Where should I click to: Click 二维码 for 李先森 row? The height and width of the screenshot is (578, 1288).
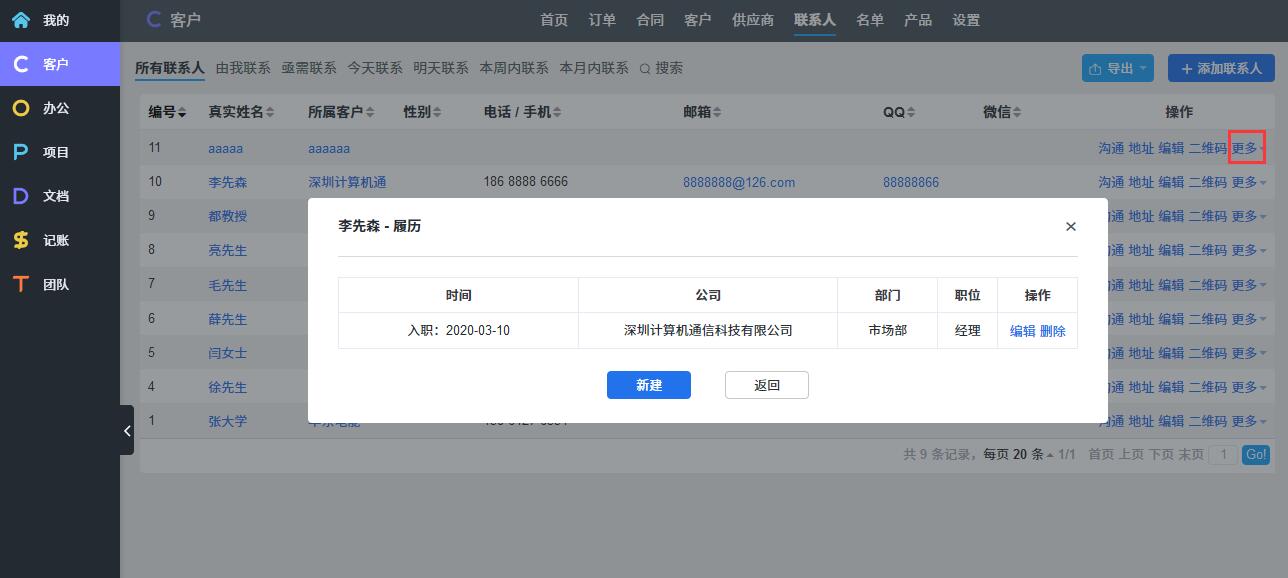pos(1207,182)
